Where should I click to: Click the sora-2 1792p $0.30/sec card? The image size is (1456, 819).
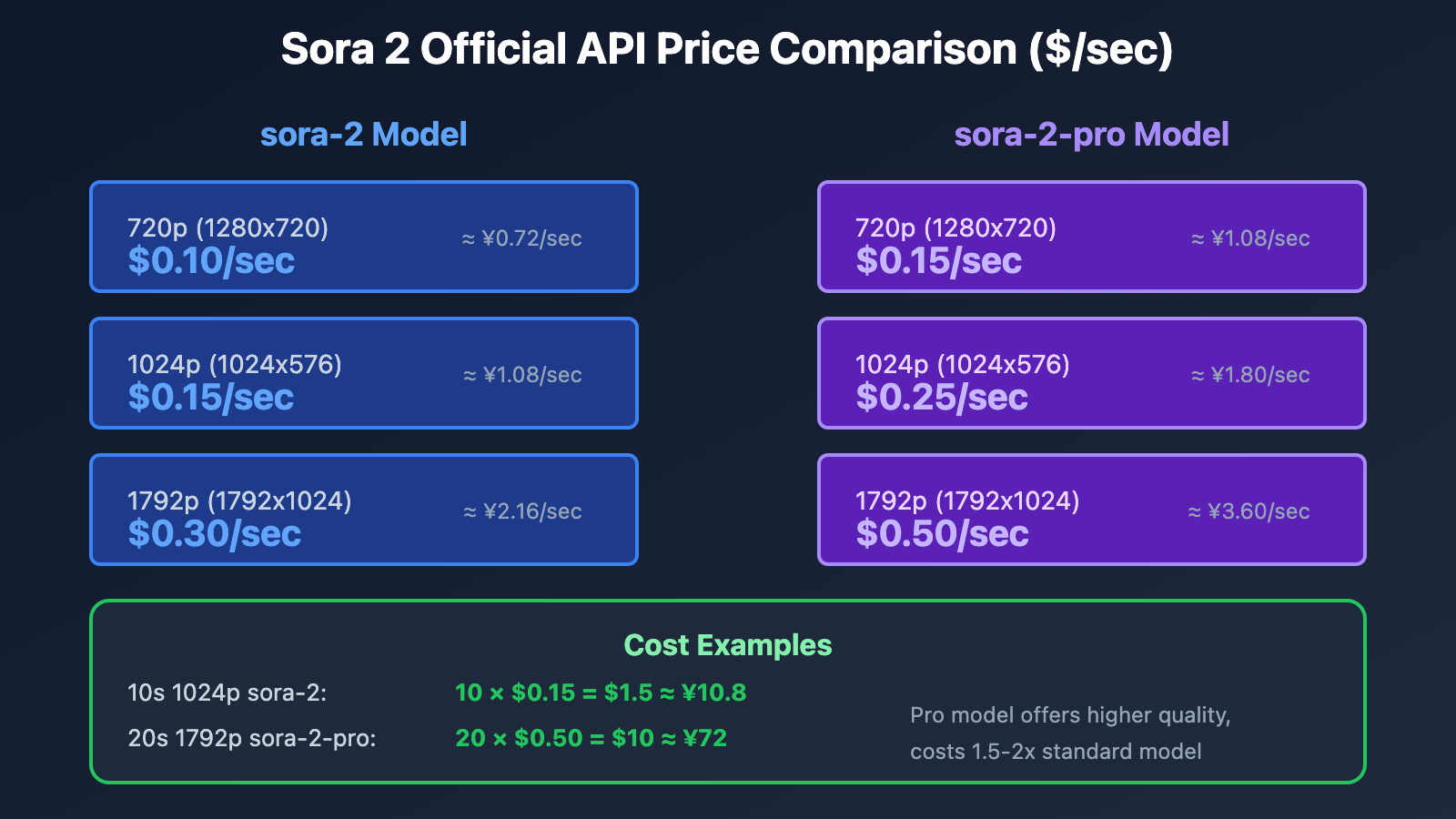[x=364, y=511]
